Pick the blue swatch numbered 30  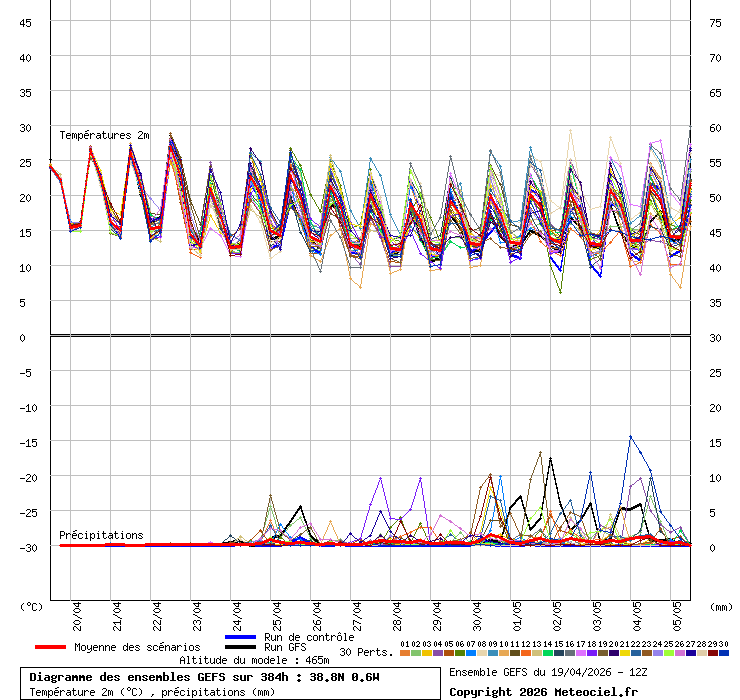point(724,653)
